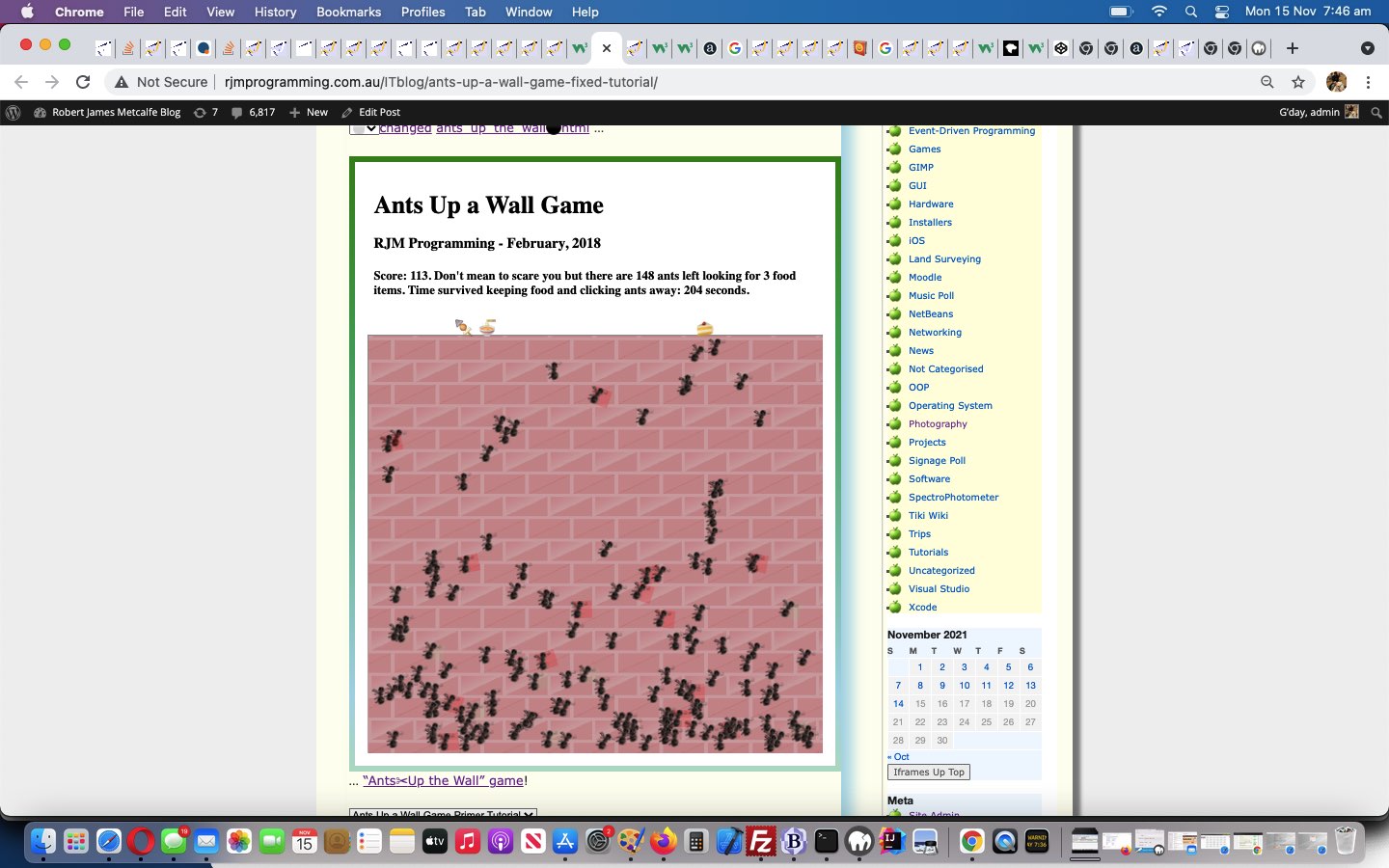Open the Bookmarks menu
Screen dimensions: 1389x868
pyautogui.click(x=348, y=12)
